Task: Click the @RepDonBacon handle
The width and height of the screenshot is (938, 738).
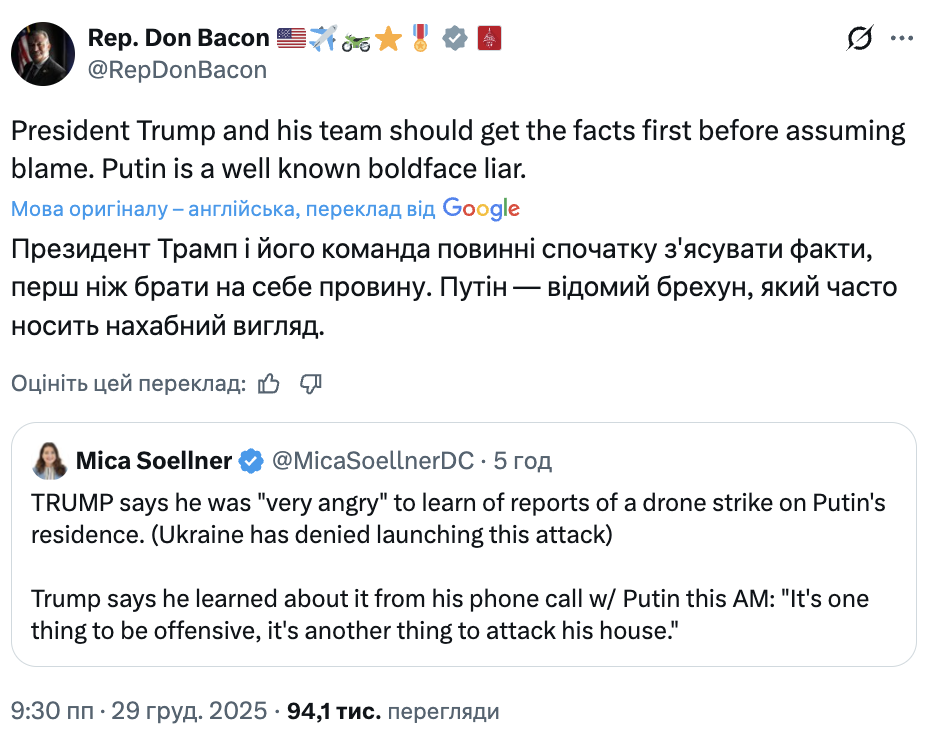Action: (x=175, y=70)
